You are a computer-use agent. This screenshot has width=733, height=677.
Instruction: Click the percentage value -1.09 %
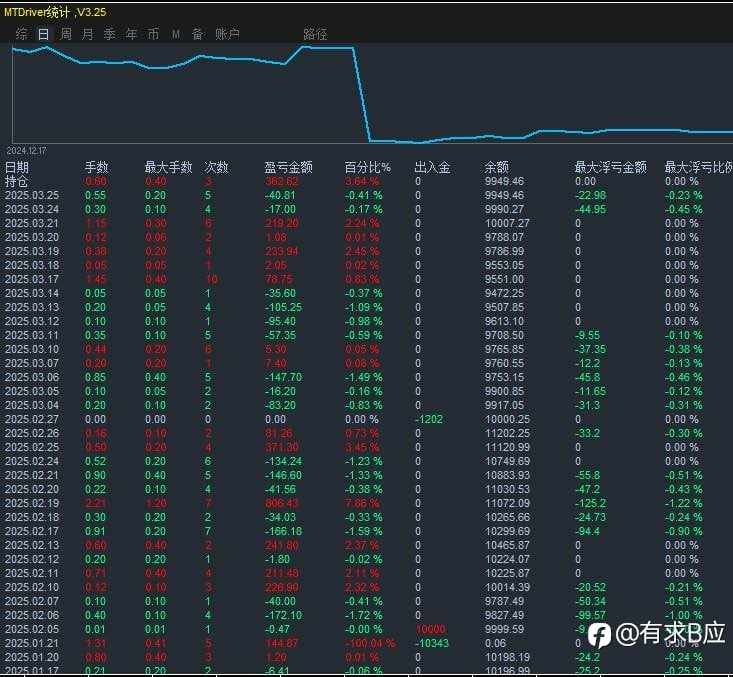pyautogui.click(x=364, y=307)
